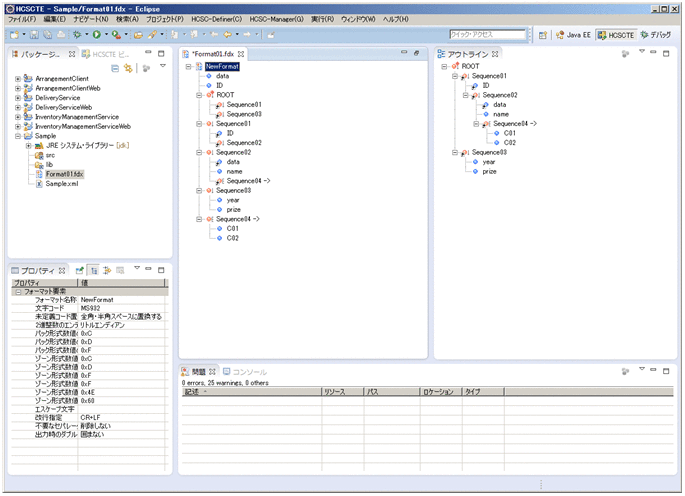This screenshot has height=496, width=685.
Task: Collapse the Sample project tree node
Action: click(x=17, y=136)
